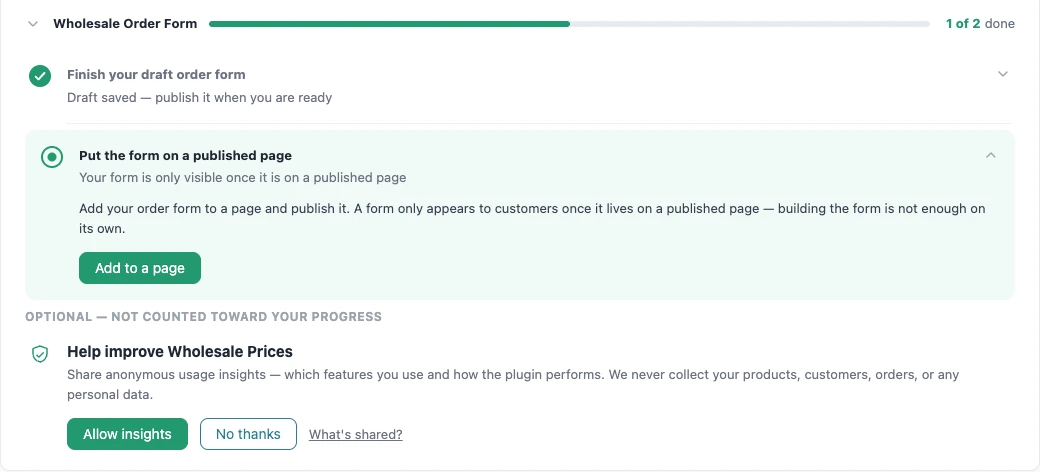Click the green completed checkmark icon
Screen dimensions: 1040x472
pos(40,76)
